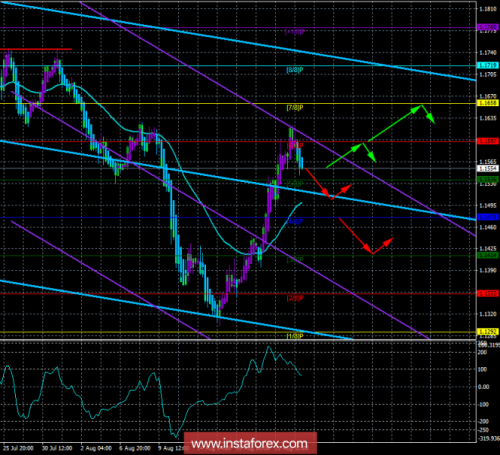Click the purple 1.1780 price level tag
The height and width of the screenshot is (455, 500).
pos(488,27)
